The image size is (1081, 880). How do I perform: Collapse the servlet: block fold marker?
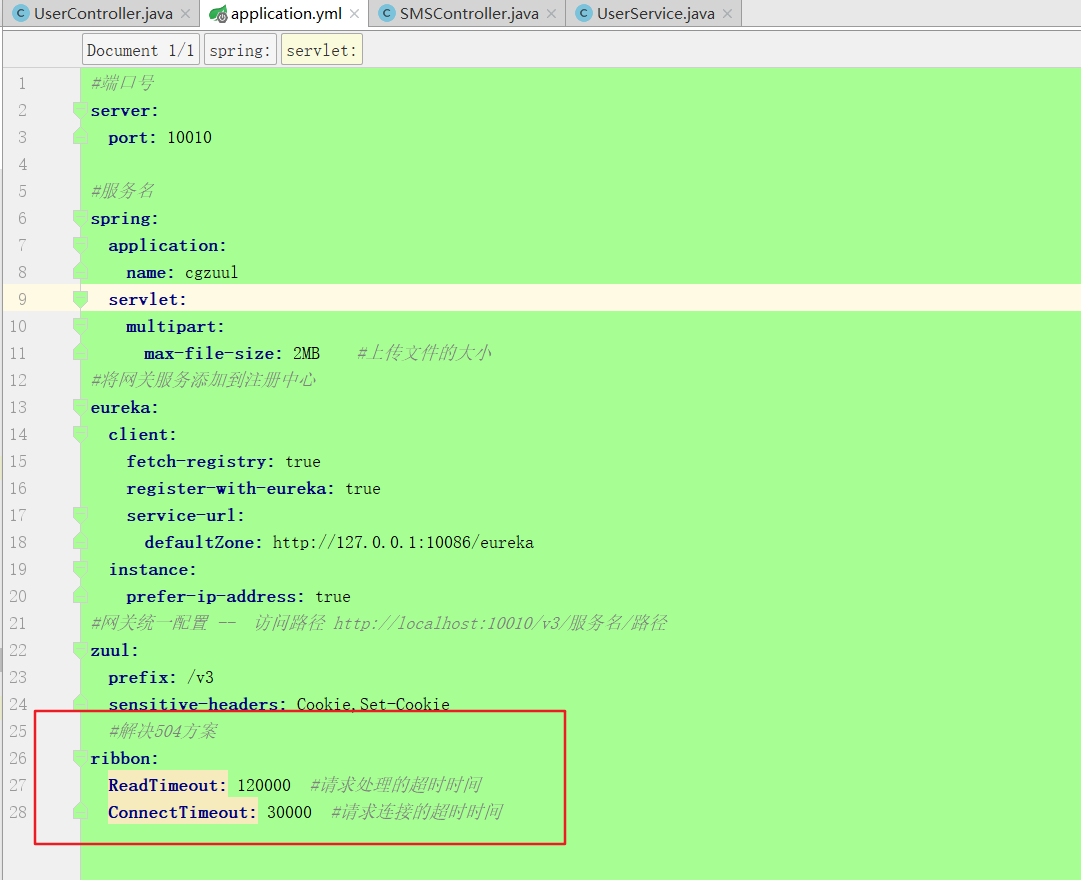click(x=80, y=299)
